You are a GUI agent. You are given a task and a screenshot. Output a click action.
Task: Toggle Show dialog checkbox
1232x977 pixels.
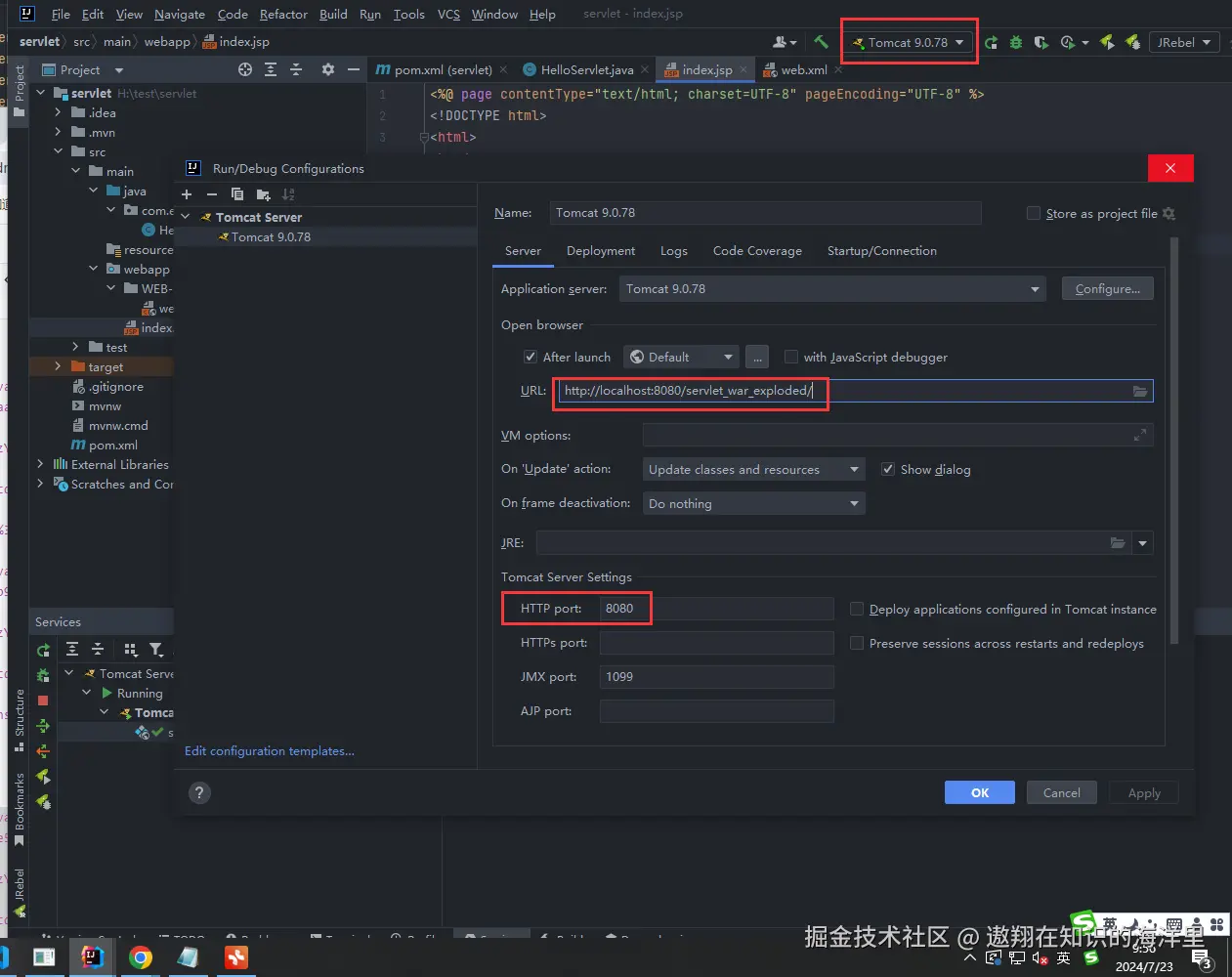pyautogui.click(x=888, y=469)
